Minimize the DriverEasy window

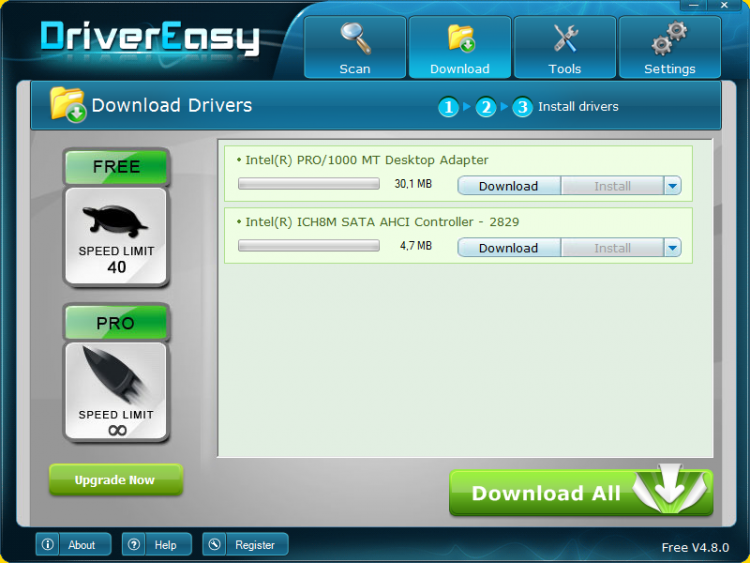tap(694, 5)
